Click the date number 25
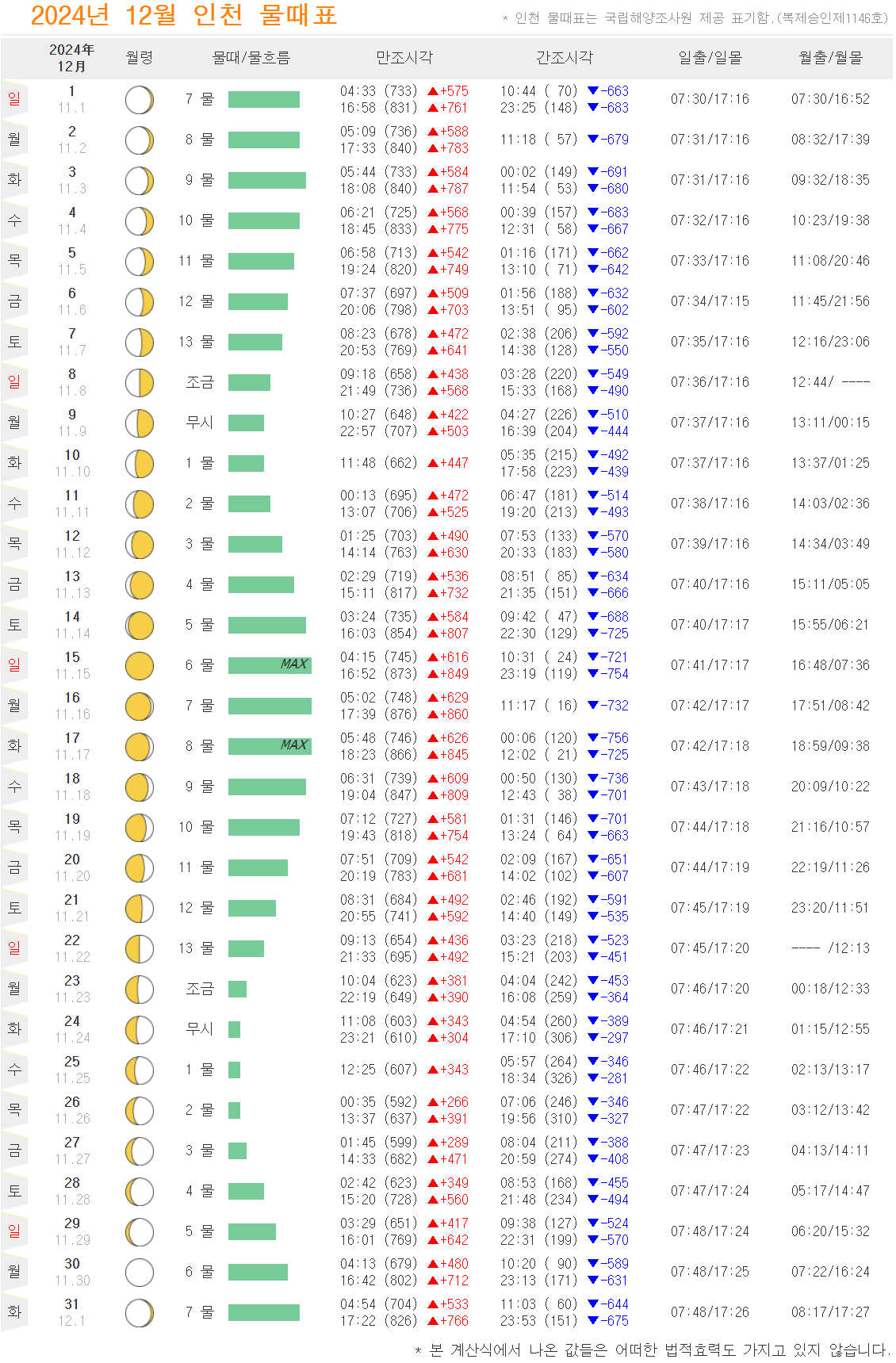896x1363 pixels. click(72, 1062)
